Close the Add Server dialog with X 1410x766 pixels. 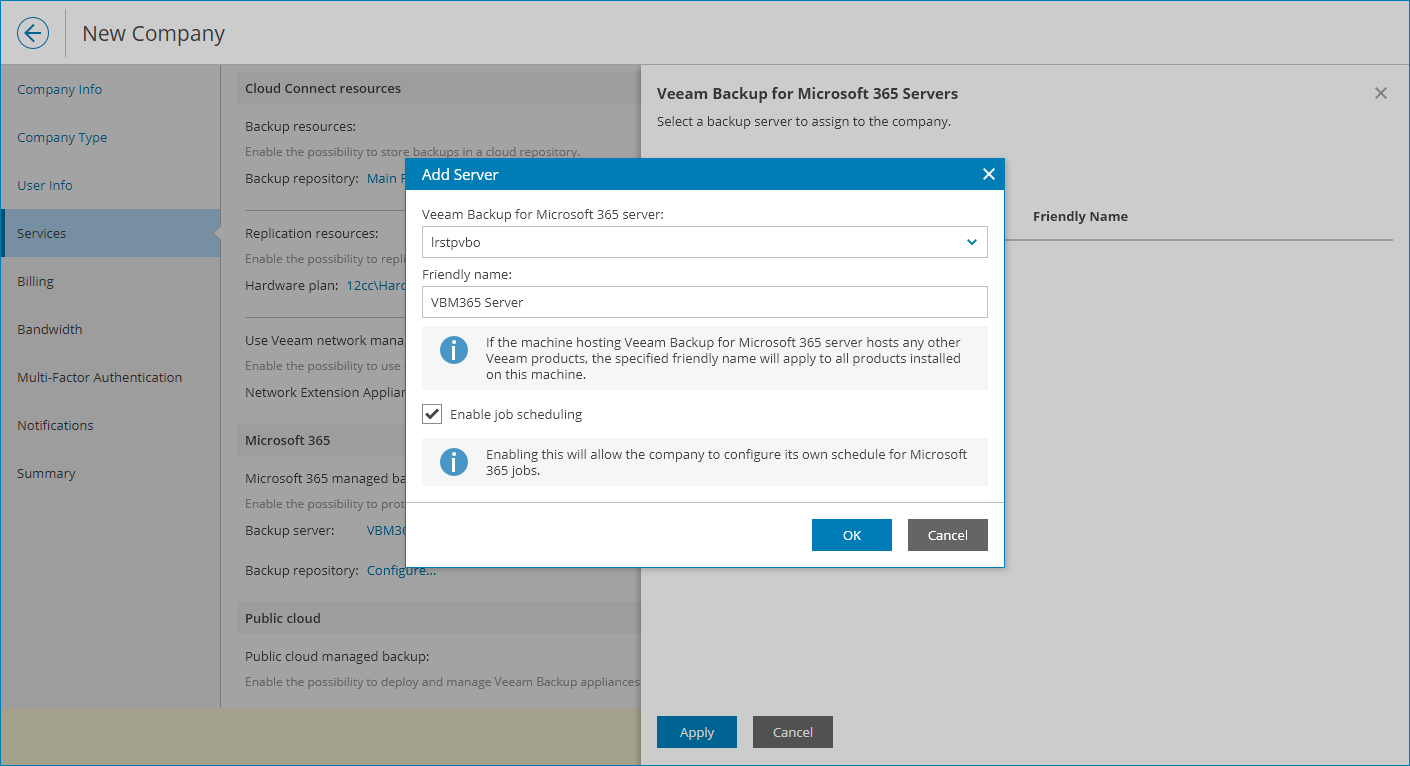tap(988, 174)
